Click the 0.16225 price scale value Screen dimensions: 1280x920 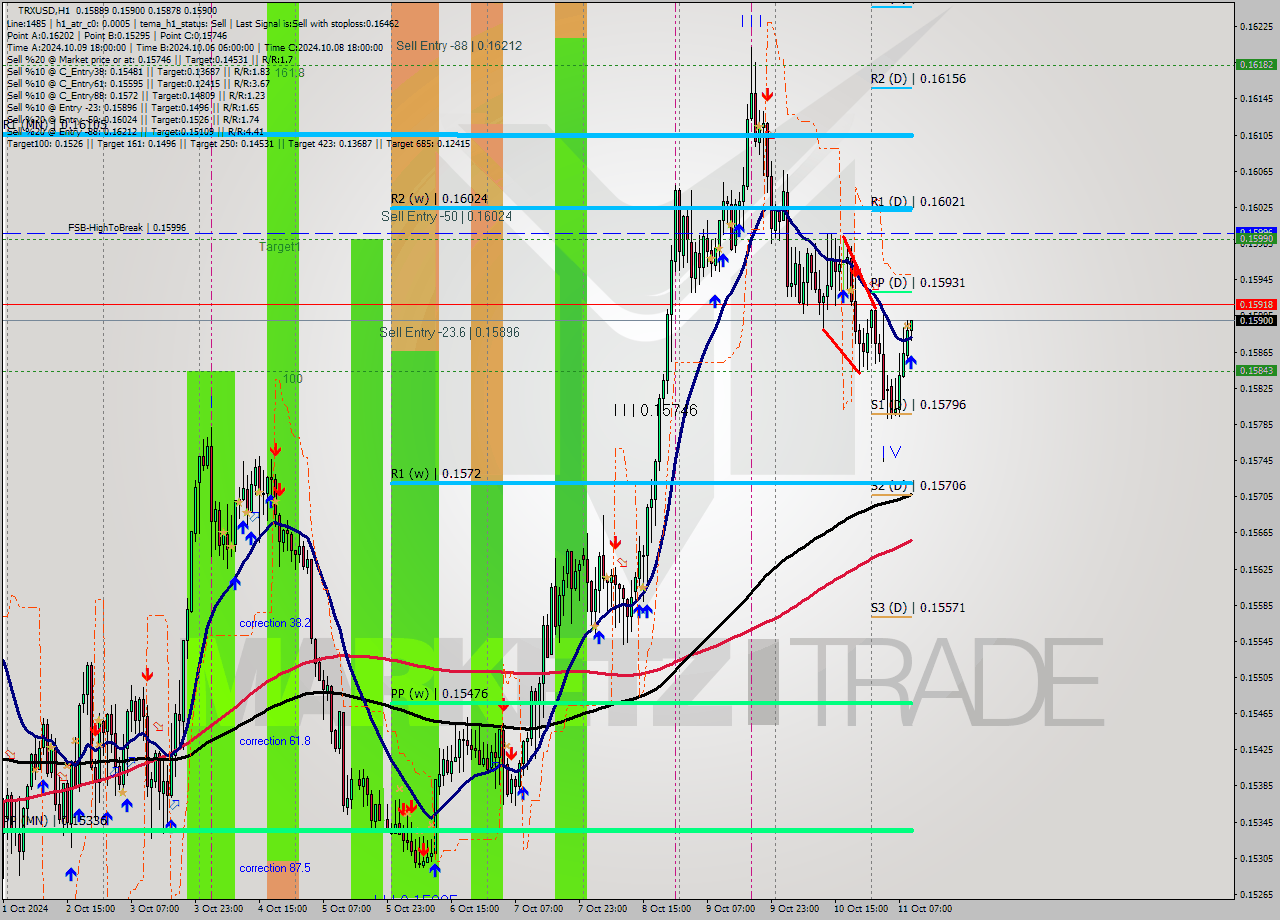coord(1257,26)
